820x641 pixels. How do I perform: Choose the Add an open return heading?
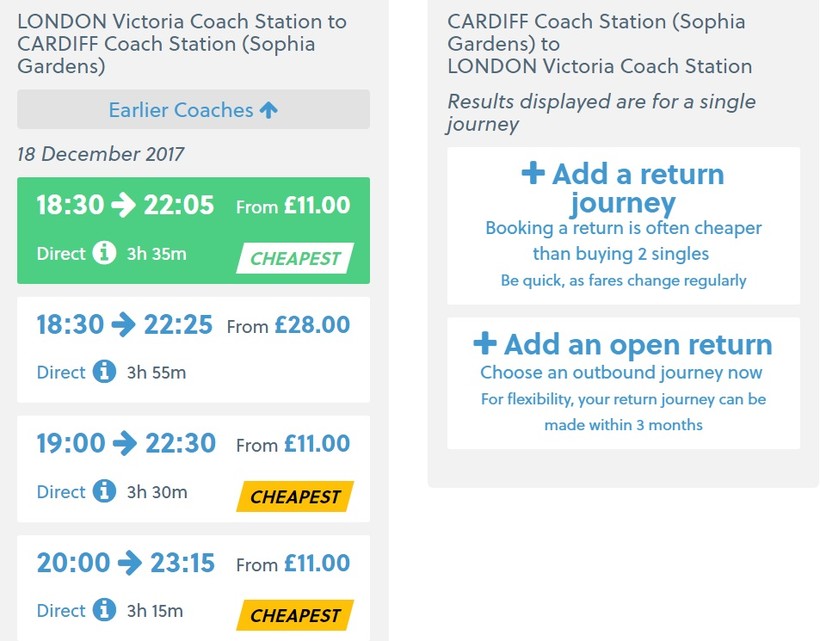pos(624,345)
